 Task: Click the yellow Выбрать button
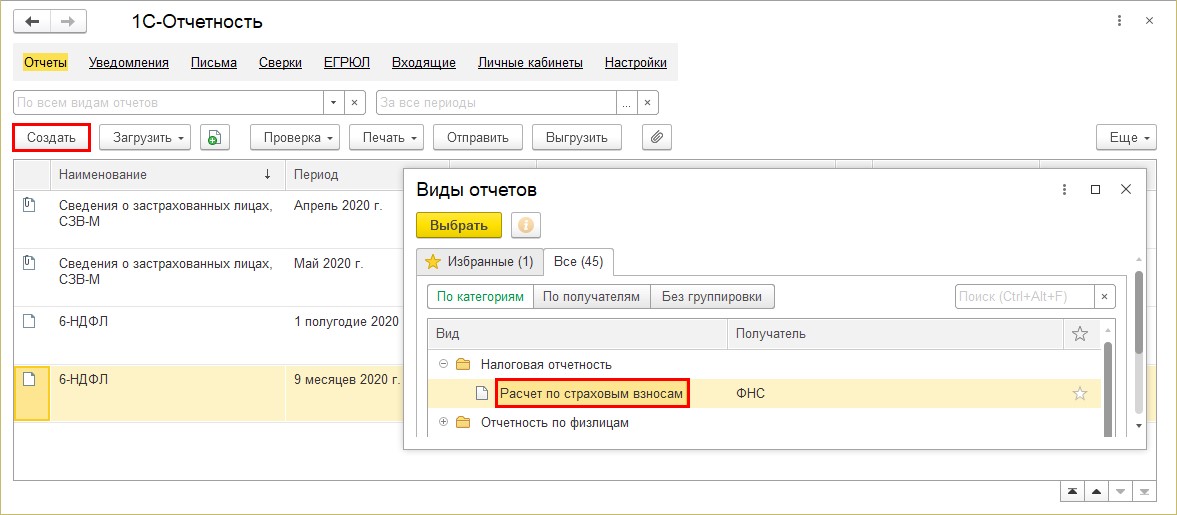[459, 225]
